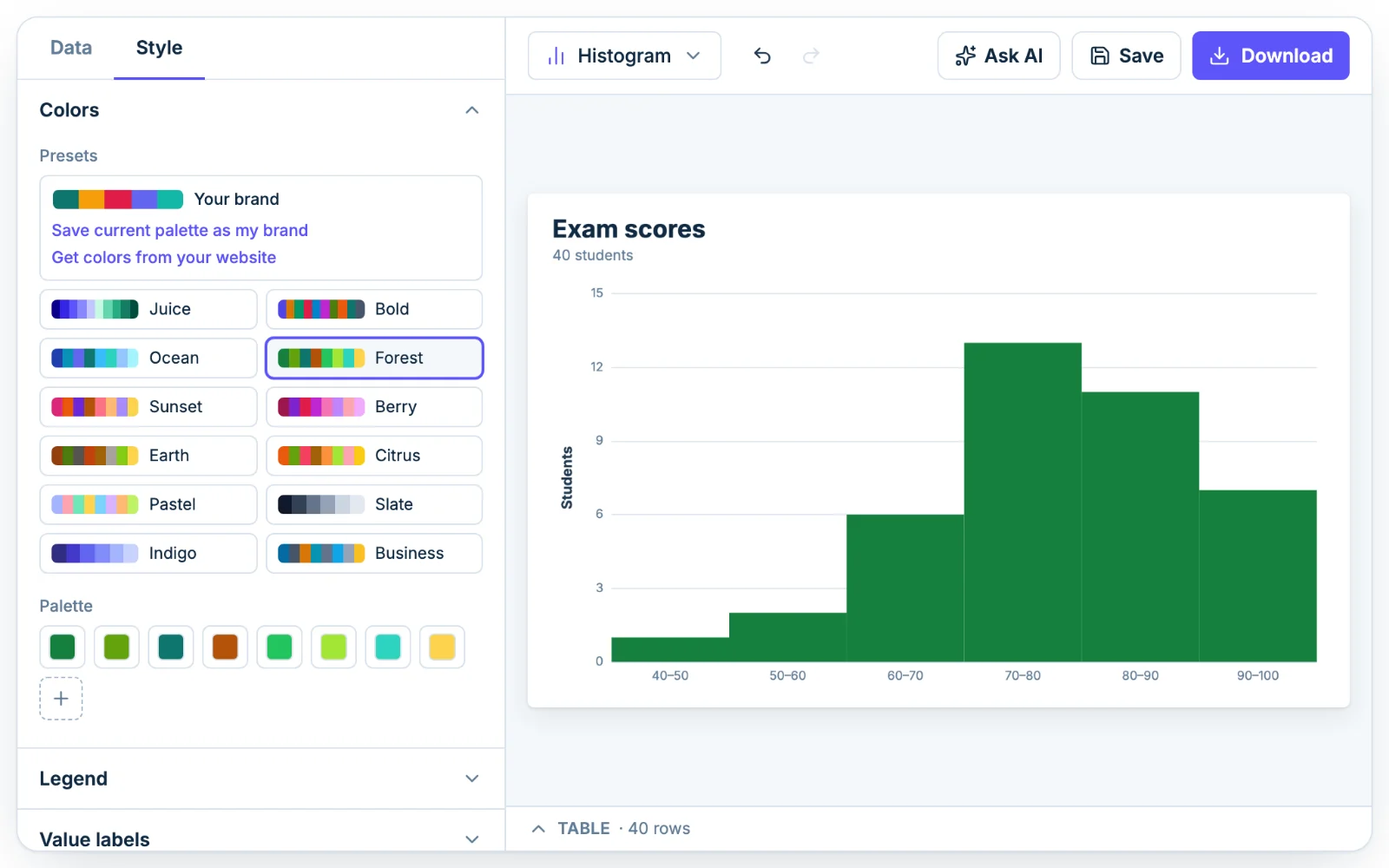This screenshot has height=868, width=1389.
Task: Select the Forest color preset
Action: pos(374,358)
